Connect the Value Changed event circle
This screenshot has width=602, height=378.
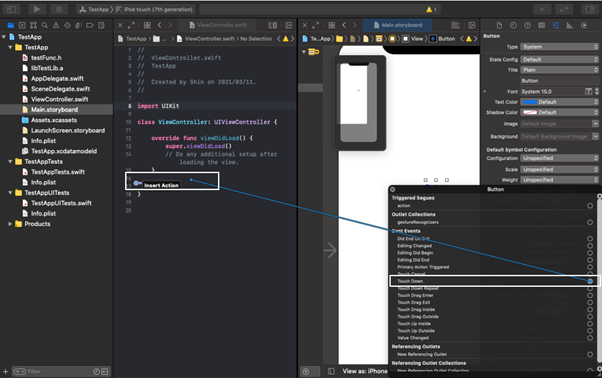[x=590, y=338]
